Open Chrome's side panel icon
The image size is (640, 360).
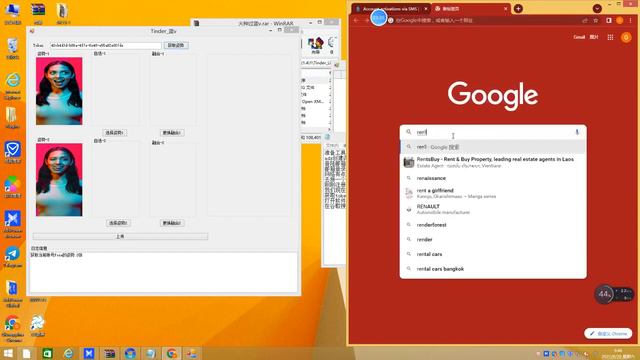609,20
